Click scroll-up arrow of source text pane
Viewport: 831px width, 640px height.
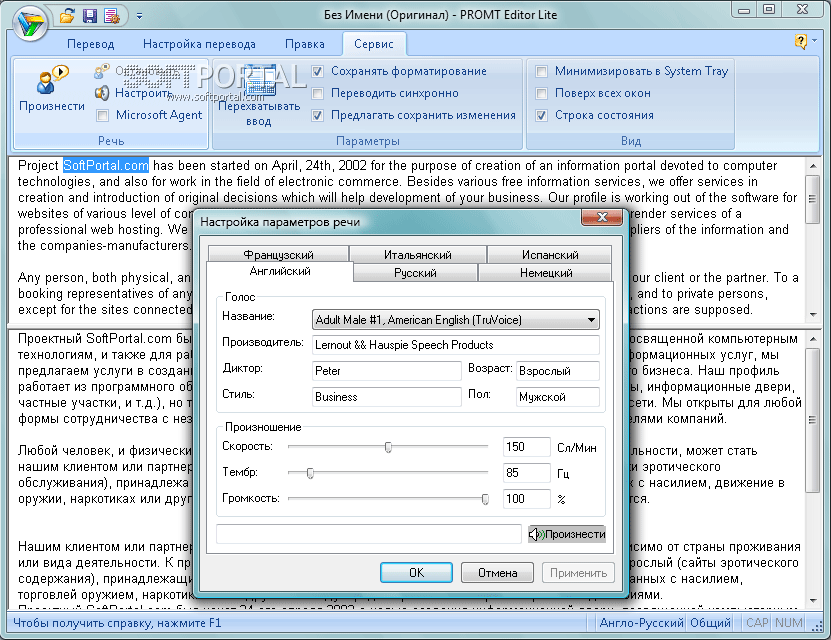[813, 166]
